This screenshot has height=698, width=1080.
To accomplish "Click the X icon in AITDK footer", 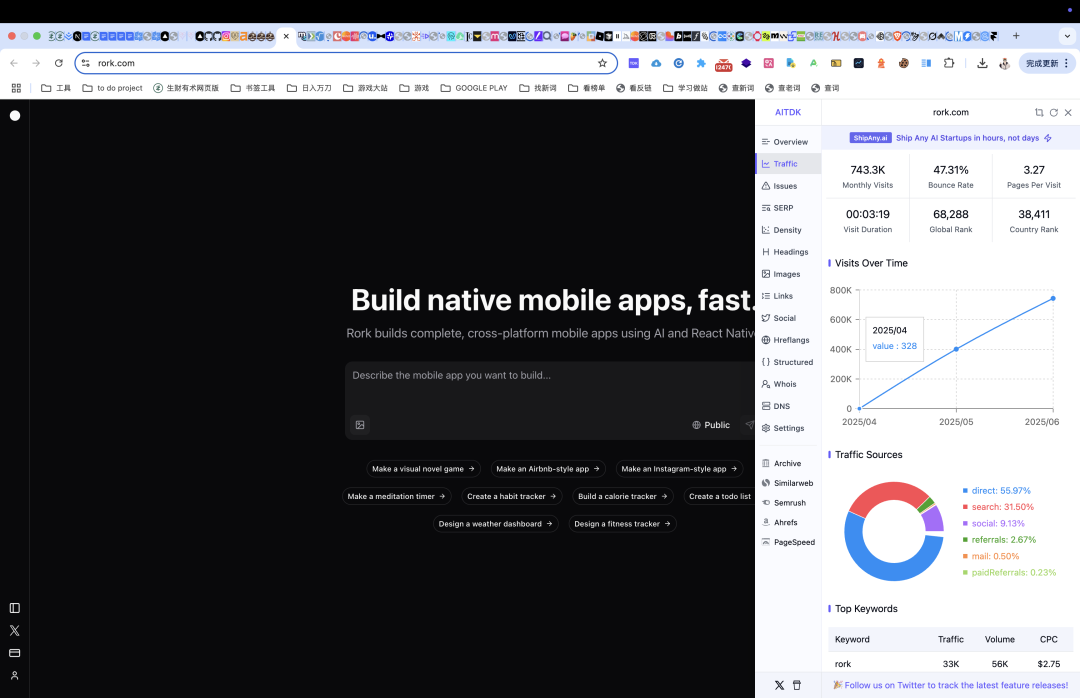I will coord(779,686).
